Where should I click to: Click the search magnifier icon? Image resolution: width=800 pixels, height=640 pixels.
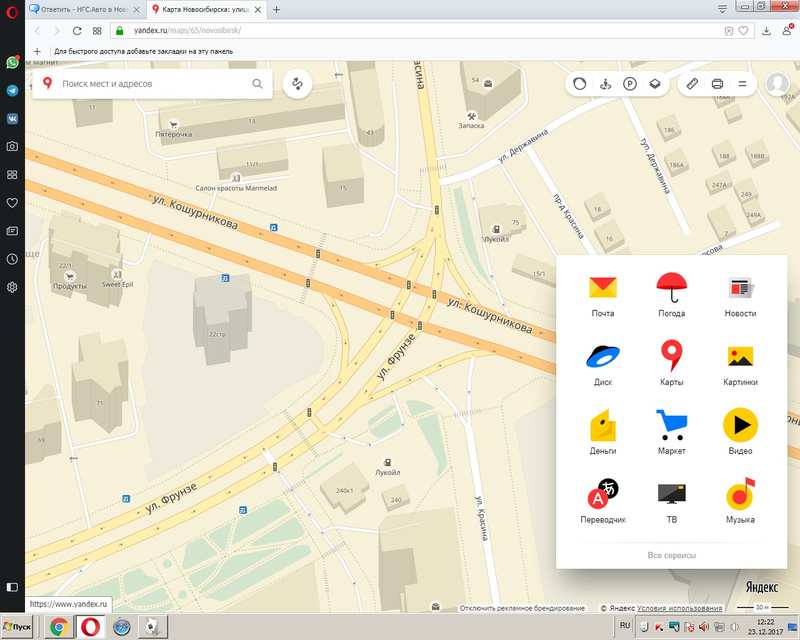pyautogui.click(x=258, y=85)
